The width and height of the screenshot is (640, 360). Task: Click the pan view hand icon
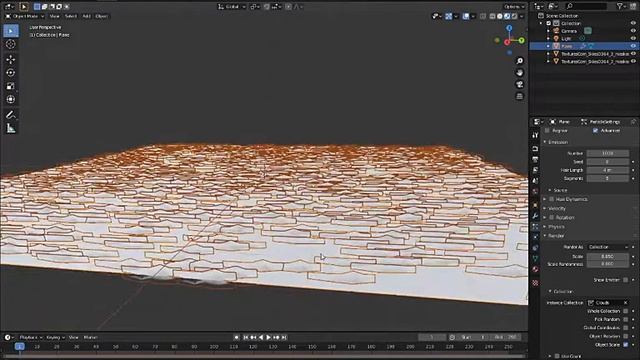(520, 73)
